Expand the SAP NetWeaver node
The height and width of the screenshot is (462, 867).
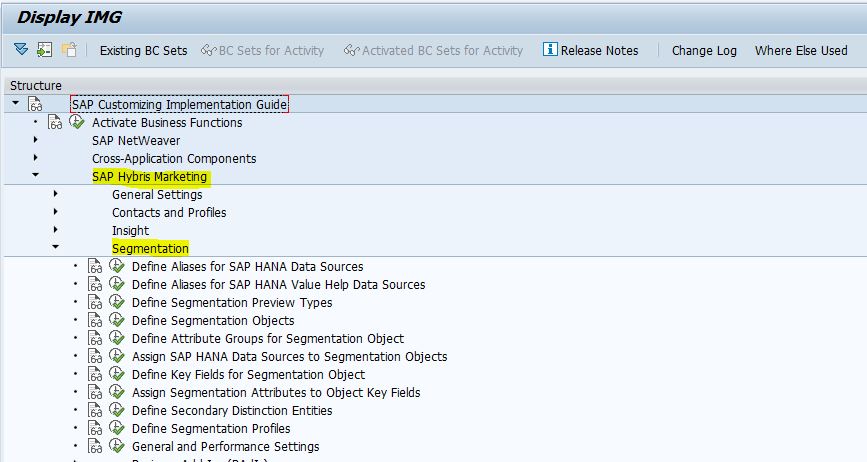(x=36, y=140)
